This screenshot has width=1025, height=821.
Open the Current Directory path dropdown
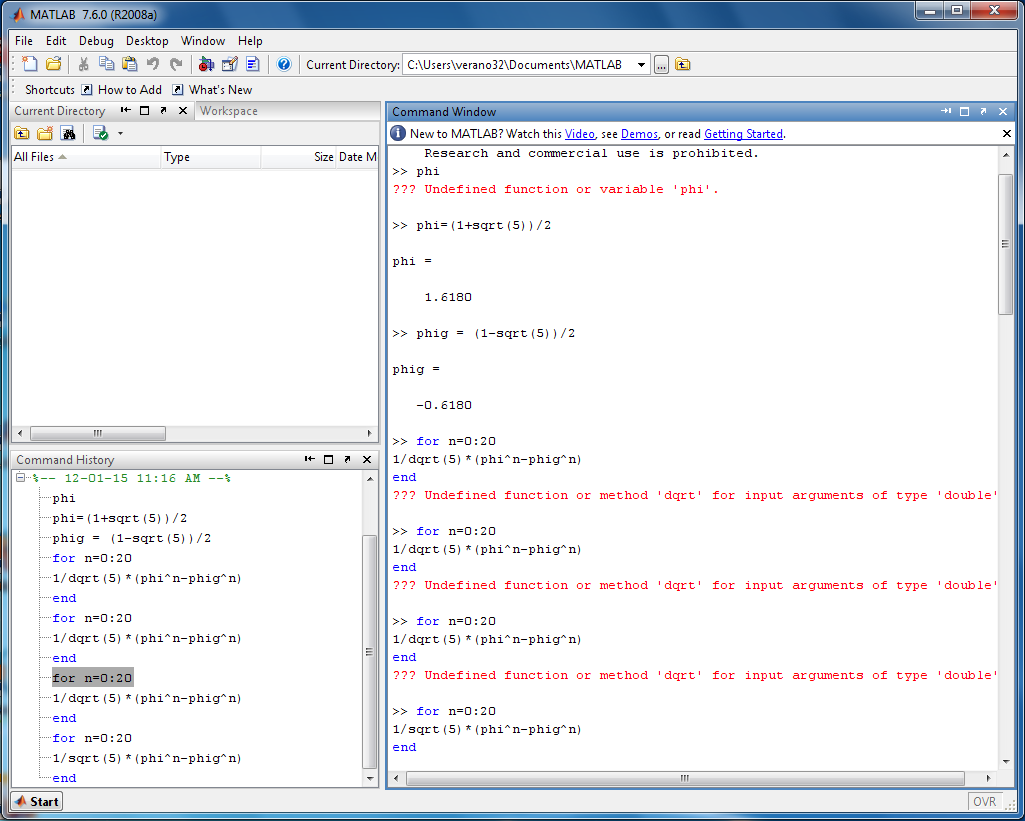(639, 64)
